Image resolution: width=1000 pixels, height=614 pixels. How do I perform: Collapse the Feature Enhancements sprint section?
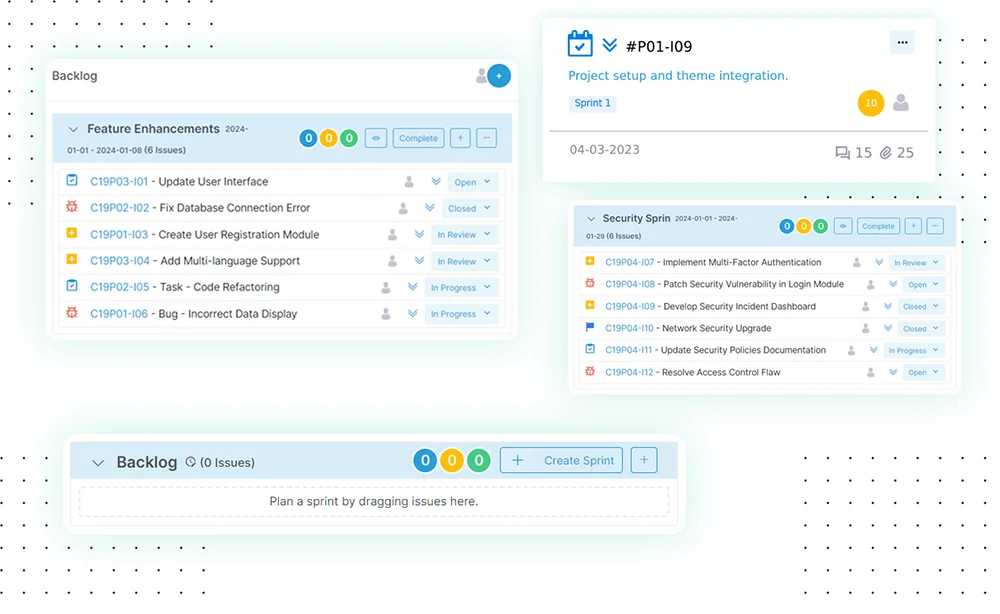[73, 130]
